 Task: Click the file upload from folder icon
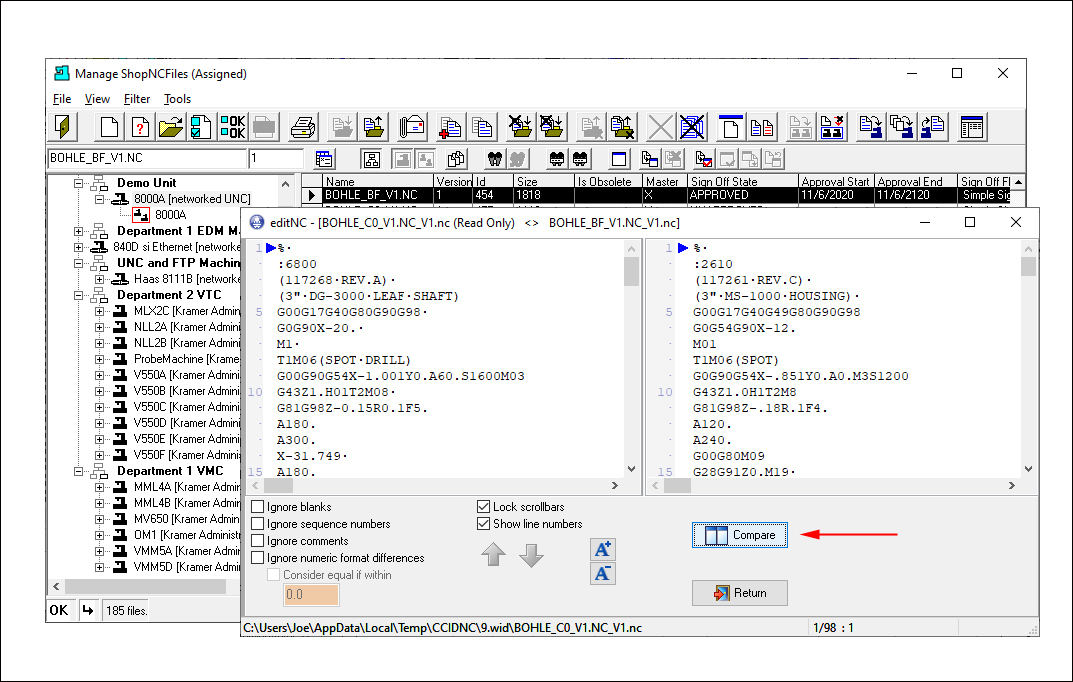[374, 127]
